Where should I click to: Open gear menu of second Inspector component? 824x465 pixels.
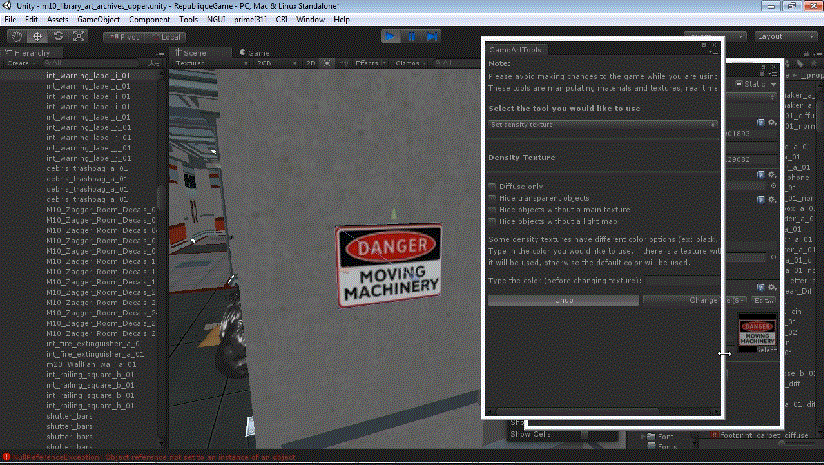771,174
